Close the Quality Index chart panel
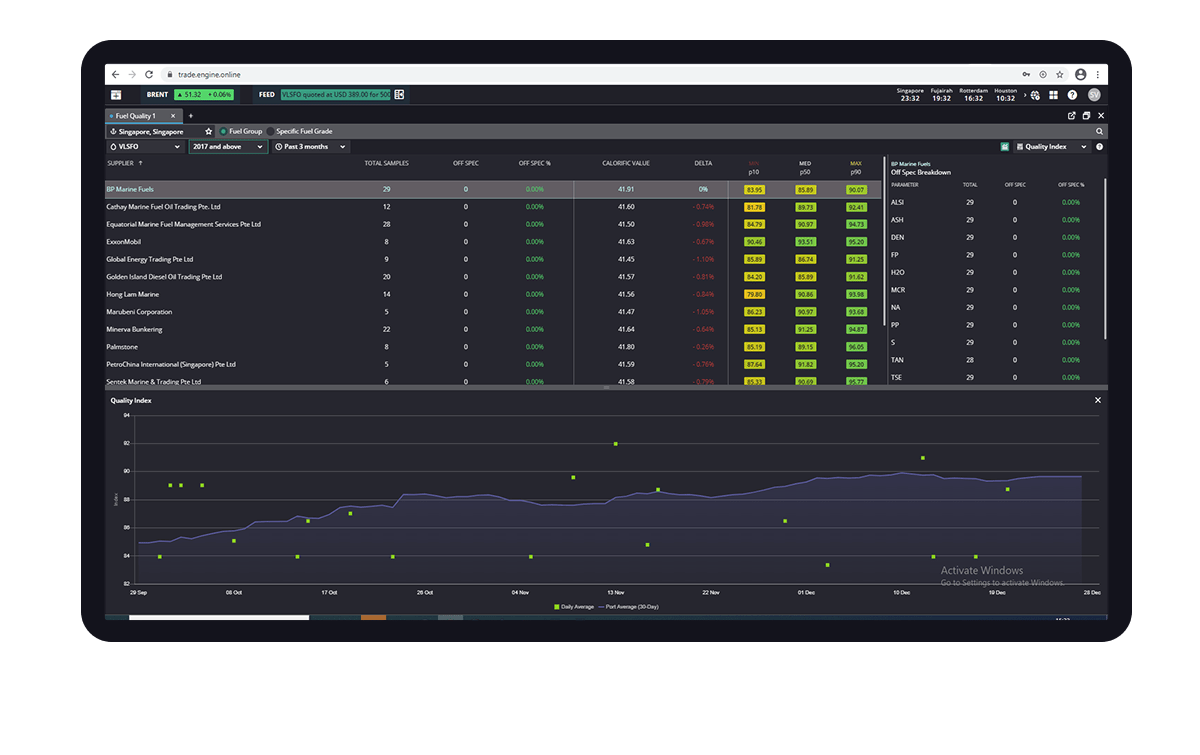 pos(1097,400)
